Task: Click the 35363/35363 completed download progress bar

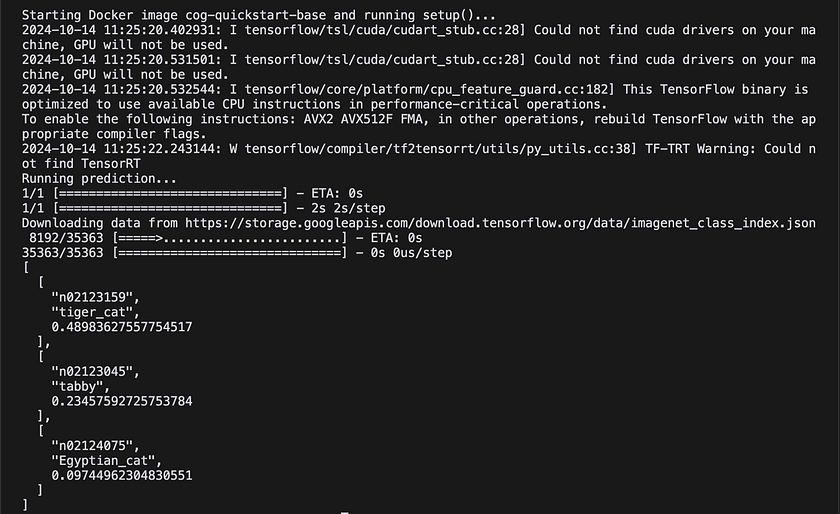Action: pyautogui.click(x=237, y=253)
